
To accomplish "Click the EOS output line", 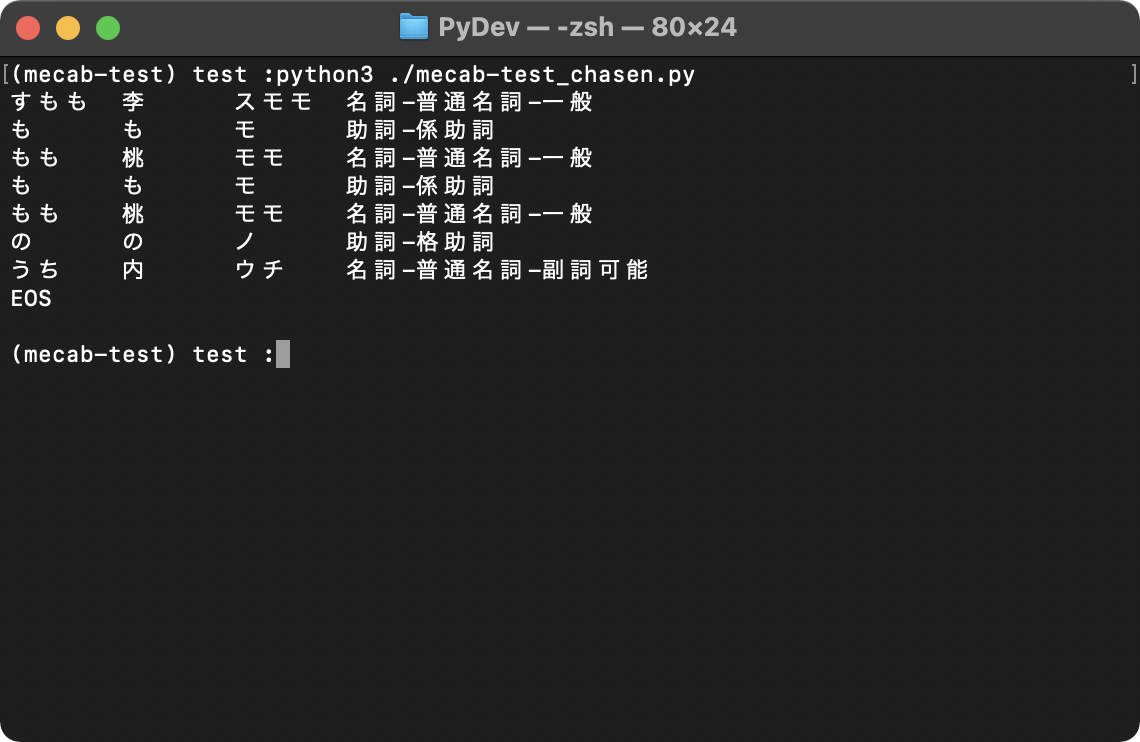I will pyautogui.click(x=31, y=298).
